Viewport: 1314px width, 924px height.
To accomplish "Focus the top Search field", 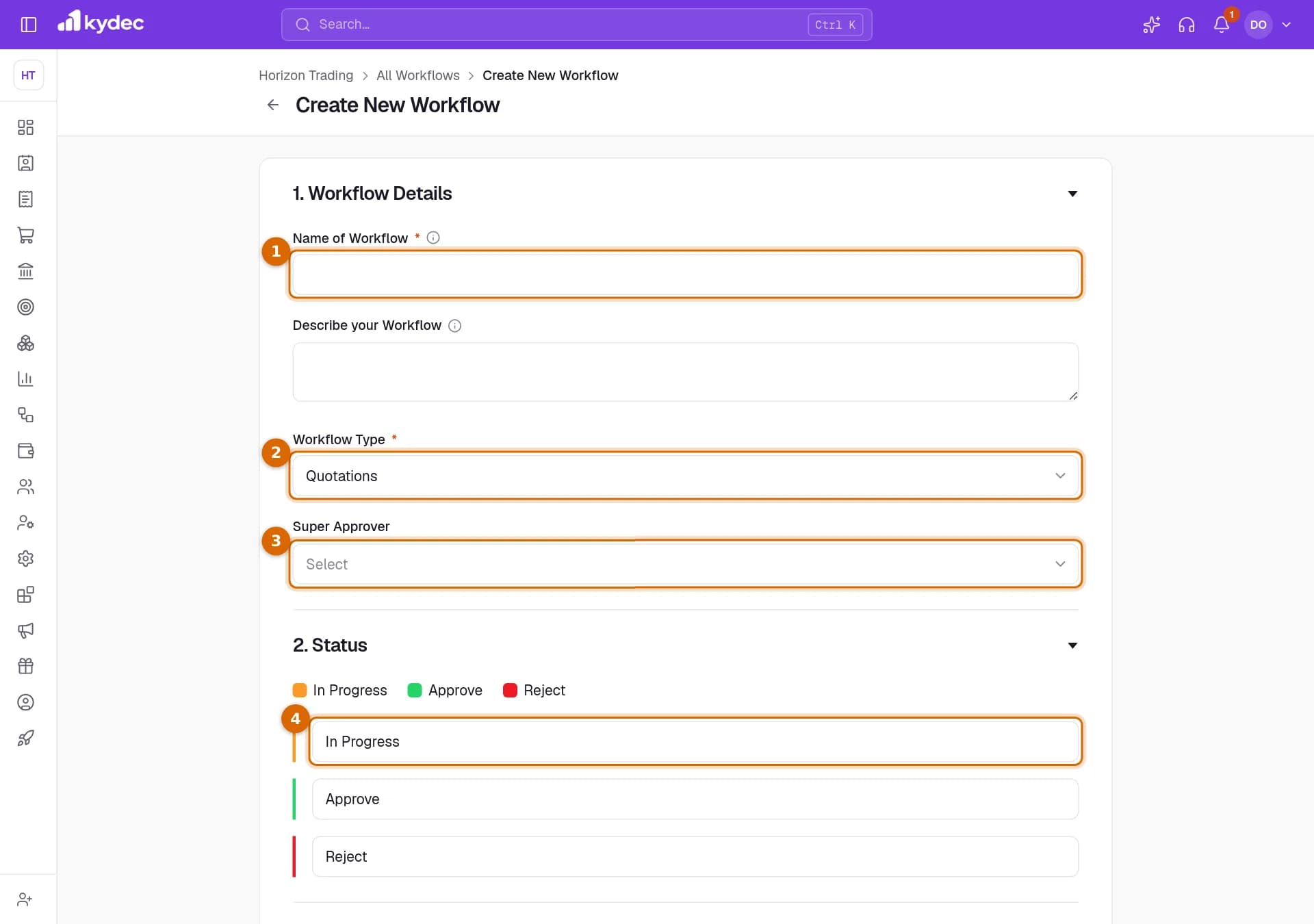I will [576, 25].
